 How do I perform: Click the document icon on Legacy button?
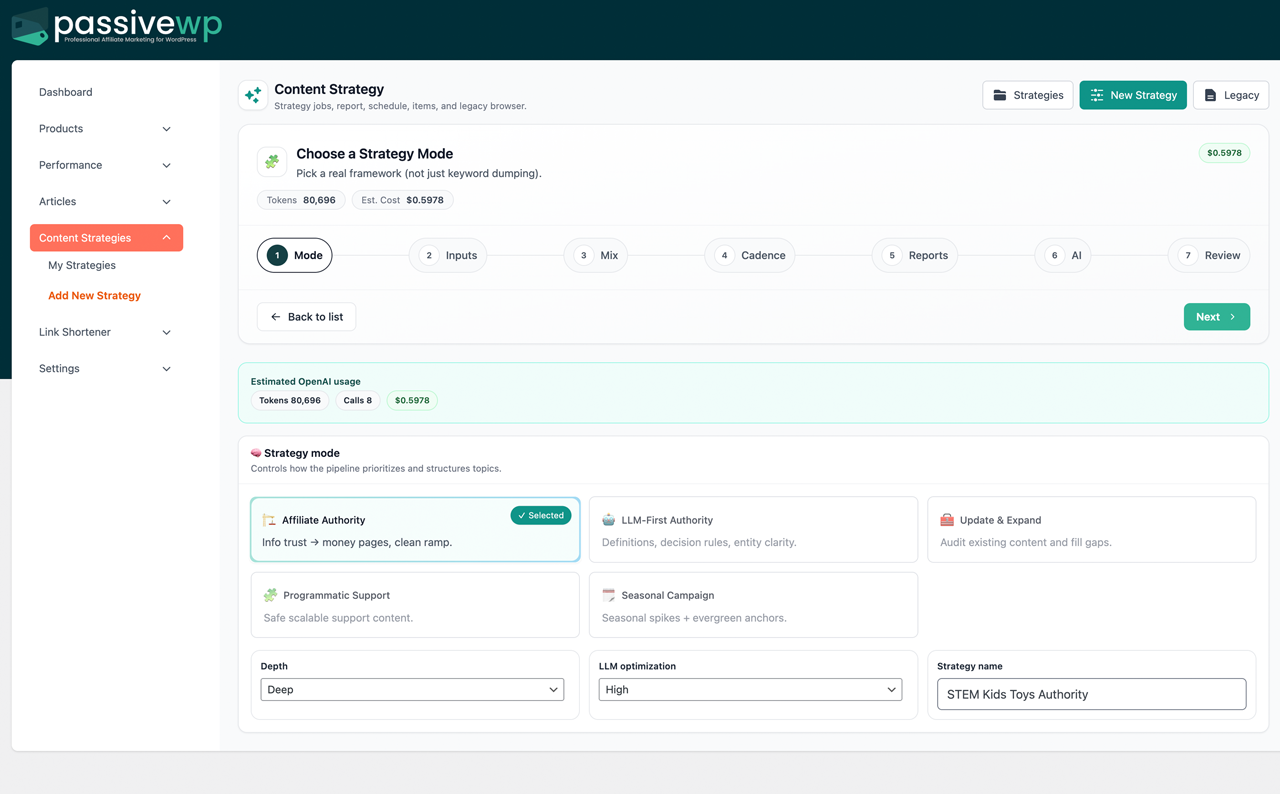[1210, 95]
